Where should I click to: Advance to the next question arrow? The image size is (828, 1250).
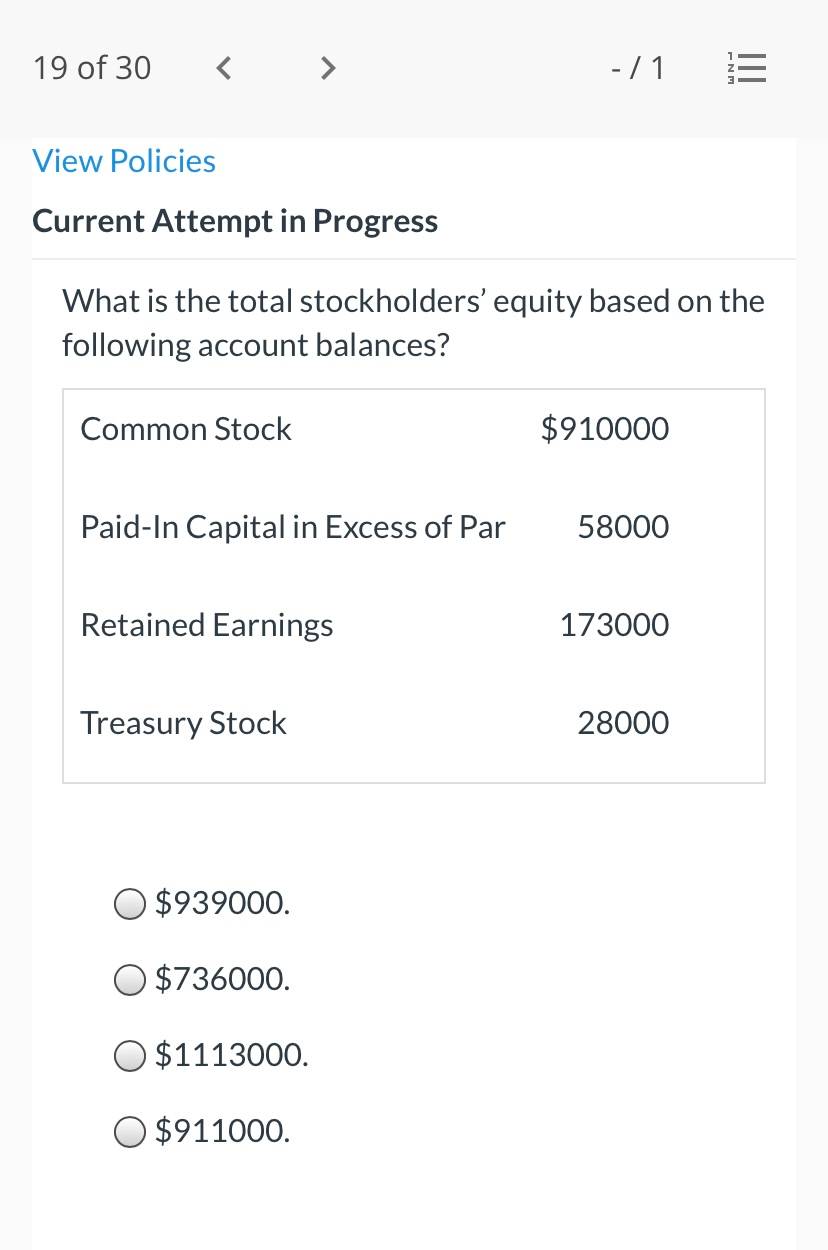326,68
